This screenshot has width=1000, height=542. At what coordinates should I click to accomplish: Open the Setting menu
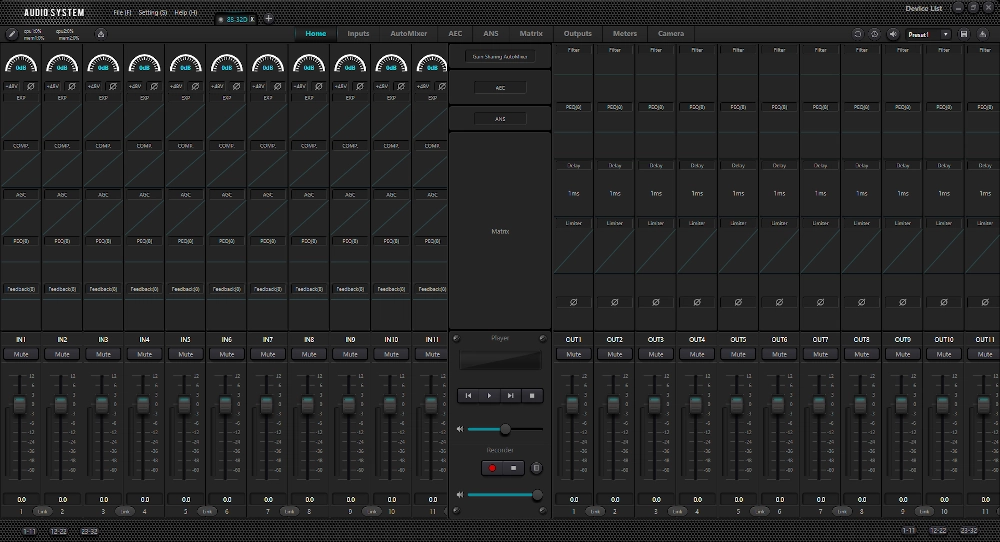[x=152, y=12]
